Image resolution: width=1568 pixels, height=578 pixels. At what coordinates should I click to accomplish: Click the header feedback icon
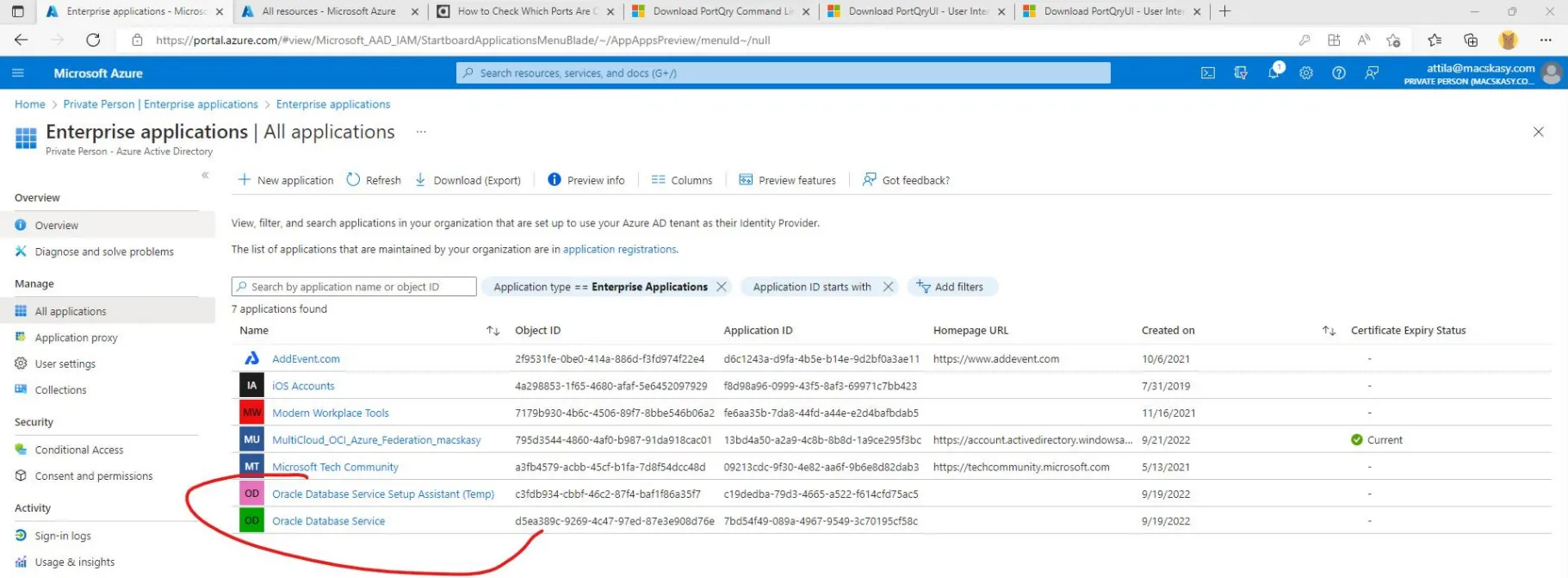tap(1372, 73)
